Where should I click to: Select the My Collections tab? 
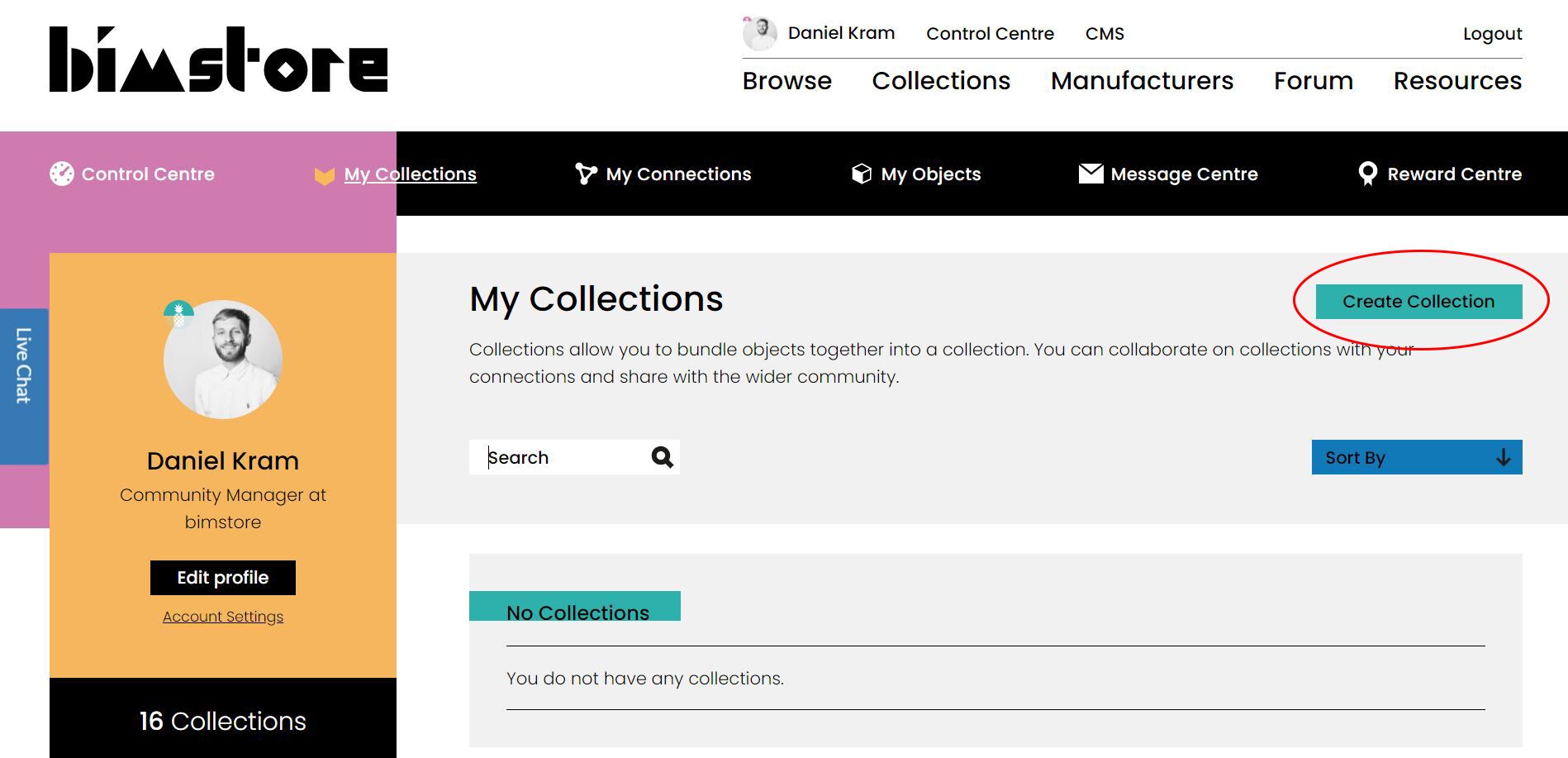click(396, 174)
